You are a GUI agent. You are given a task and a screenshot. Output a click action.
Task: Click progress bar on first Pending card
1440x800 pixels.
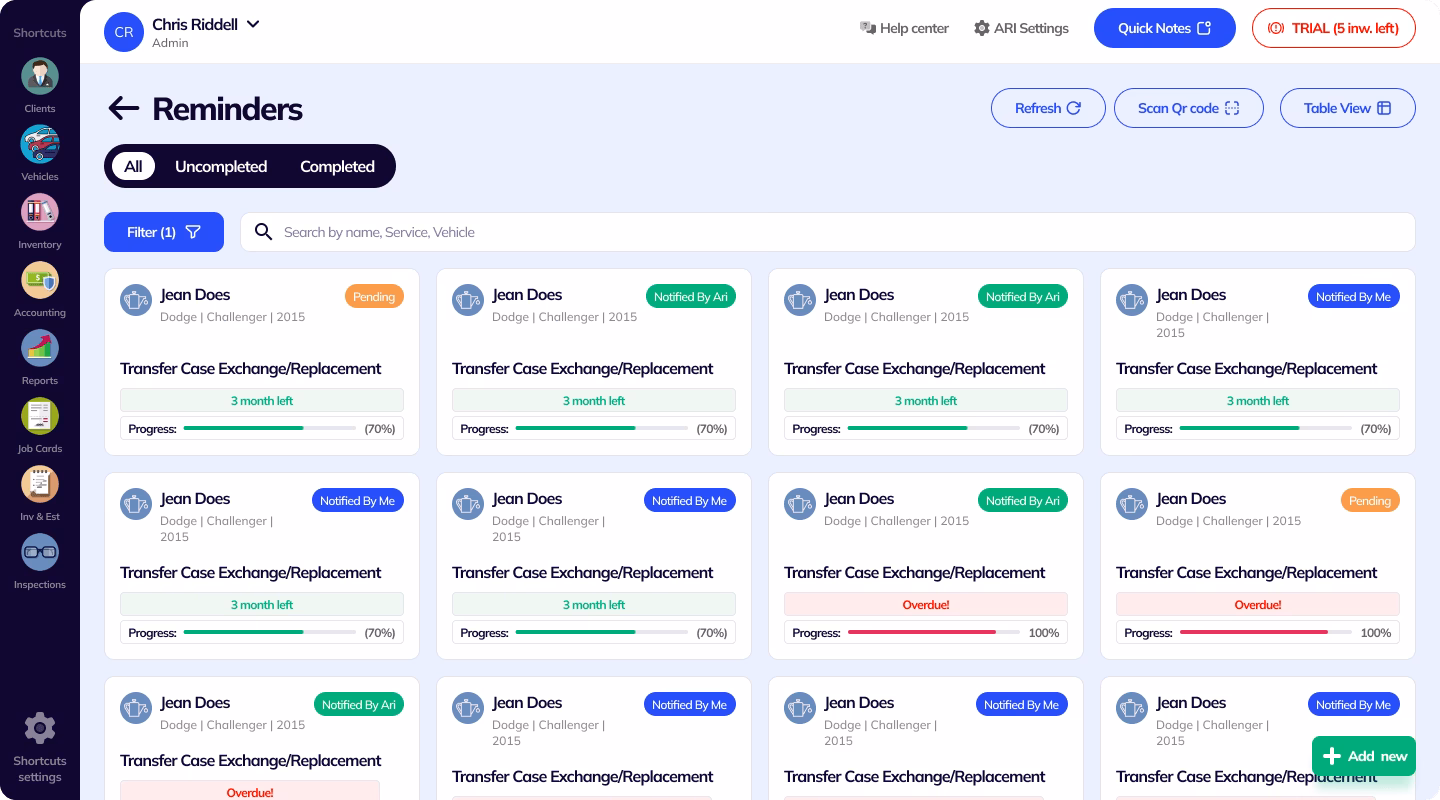269,429
